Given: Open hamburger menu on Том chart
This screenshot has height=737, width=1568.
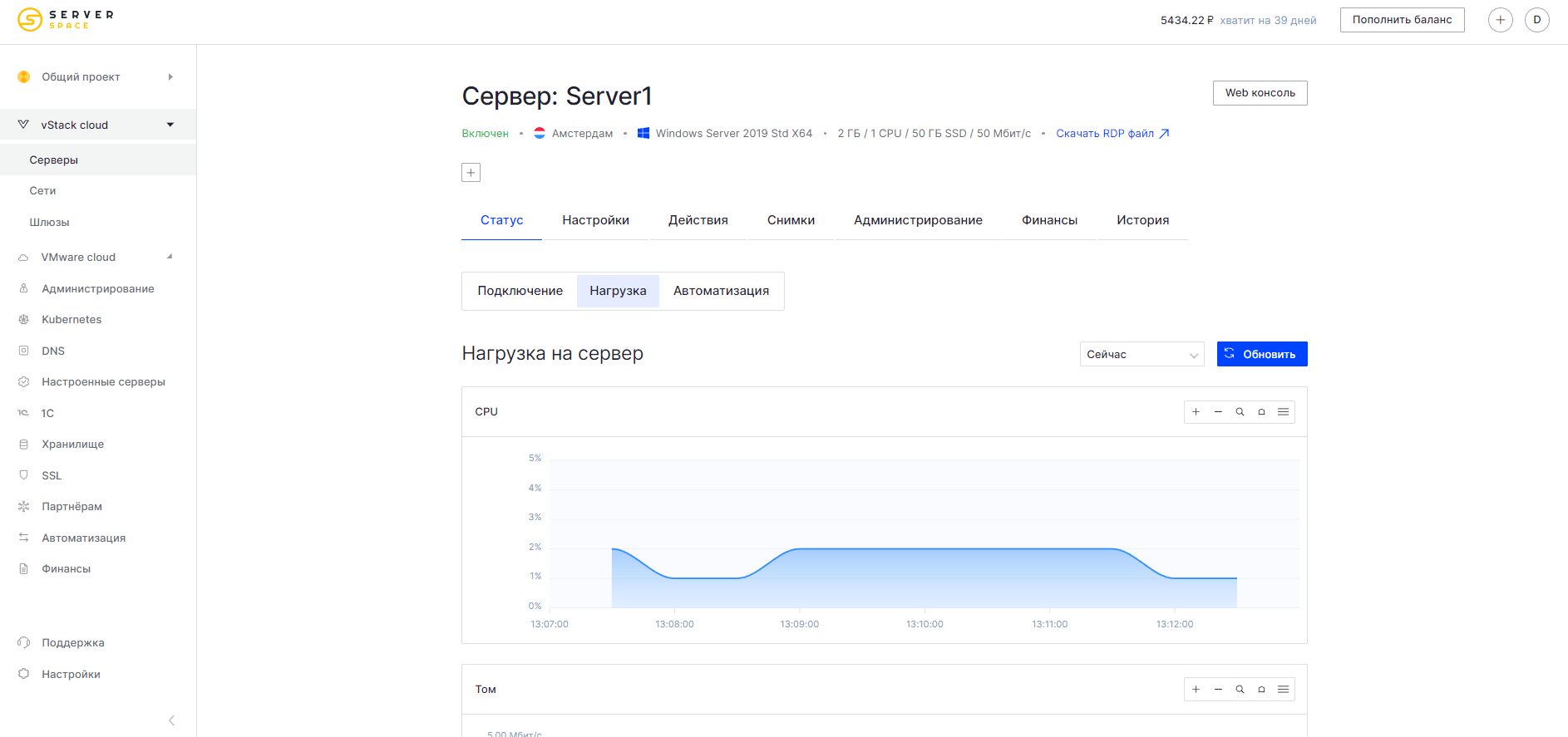Looking at the screenshot, I should click(x=1283, y=690).
